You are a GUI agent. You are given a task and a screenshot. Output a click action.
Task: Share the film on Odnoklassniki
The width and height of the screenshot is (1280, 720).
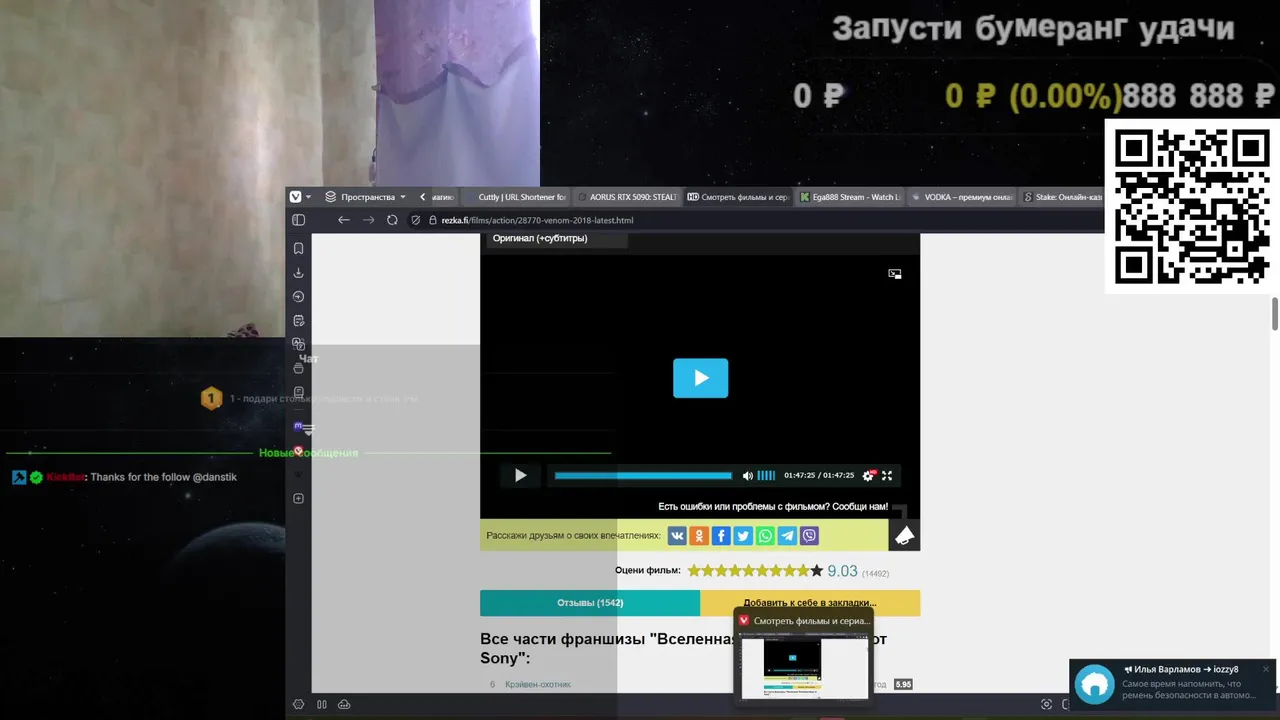tap(699, 536)
